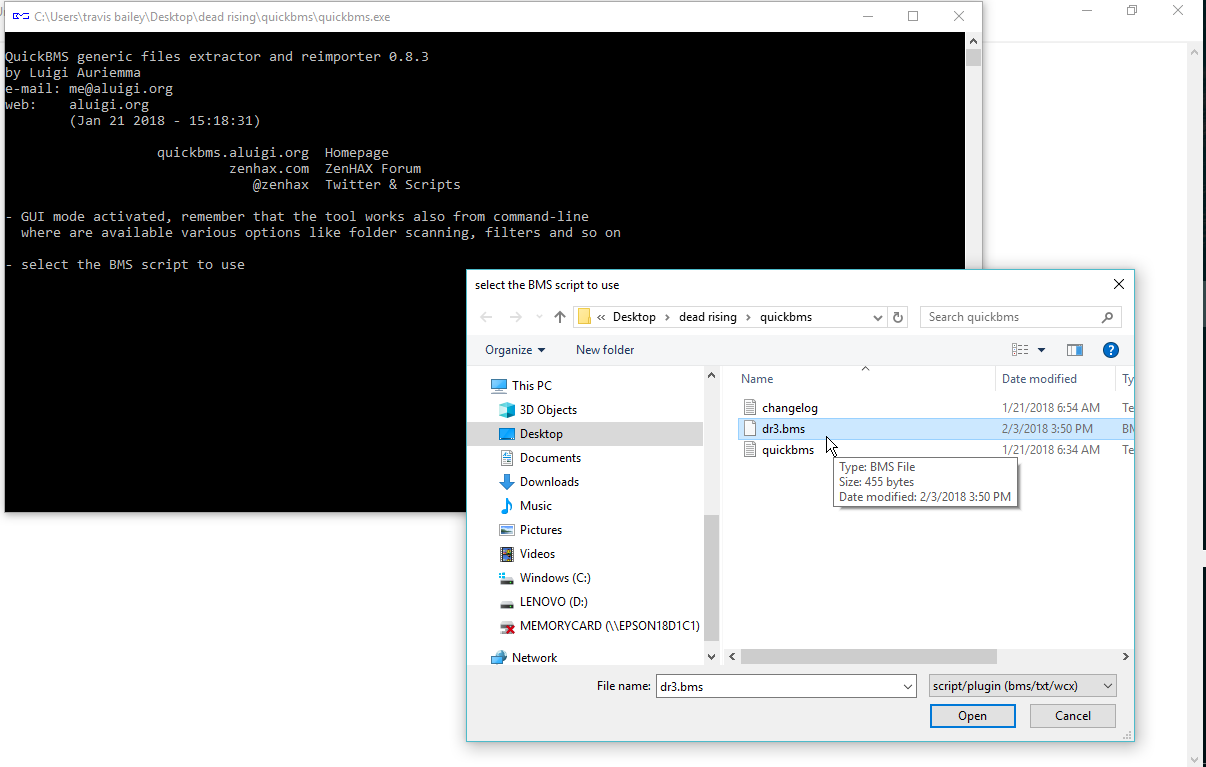1206x767 pixels.
Task: Click the dr3.bms file icon
Action: [x=750, y=429]
